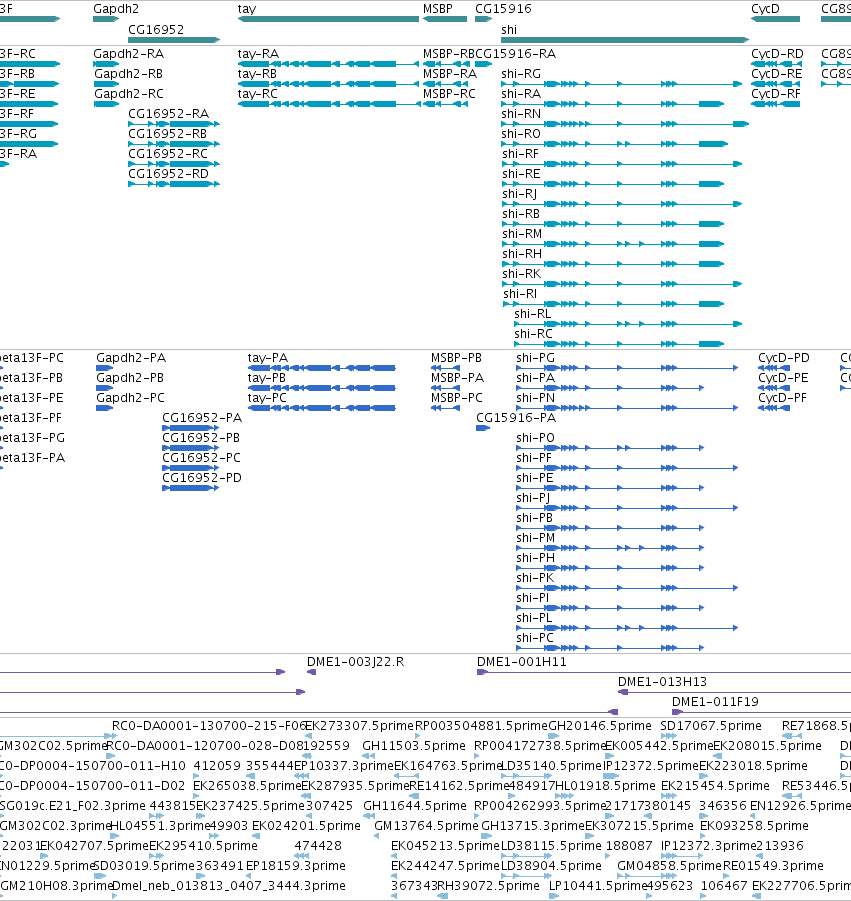Click the tay gene name
The height and width of the screenshot is (901, 851).
pos(247,9)
